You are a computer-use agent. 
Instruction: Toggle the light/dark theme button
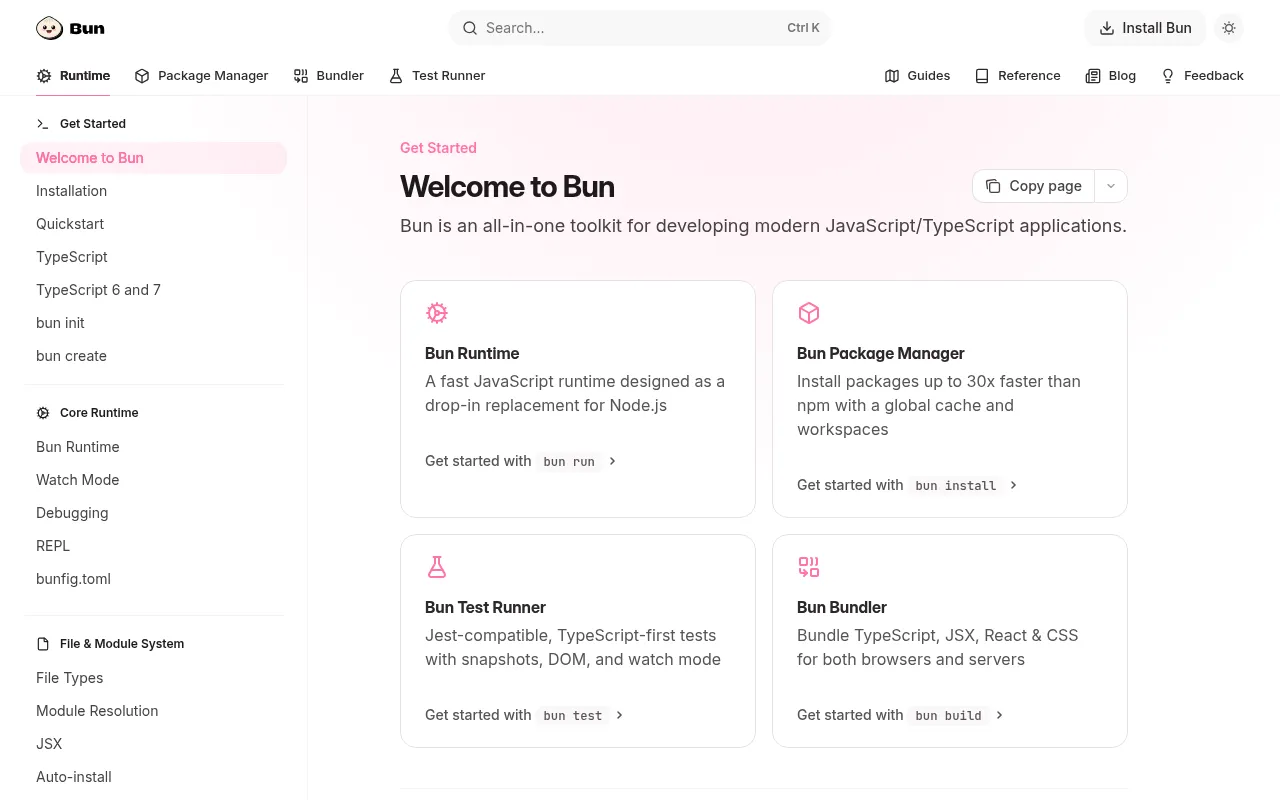(1229, 28)
